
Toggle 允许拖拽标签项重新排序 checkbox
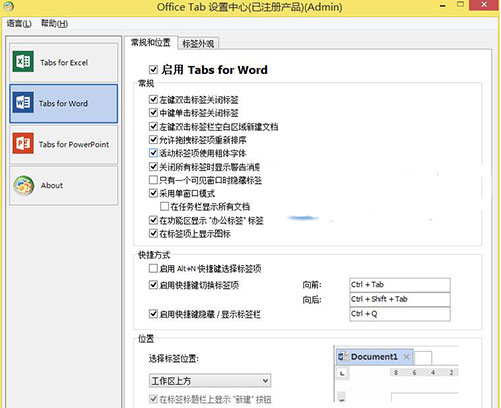pos(153,140)
